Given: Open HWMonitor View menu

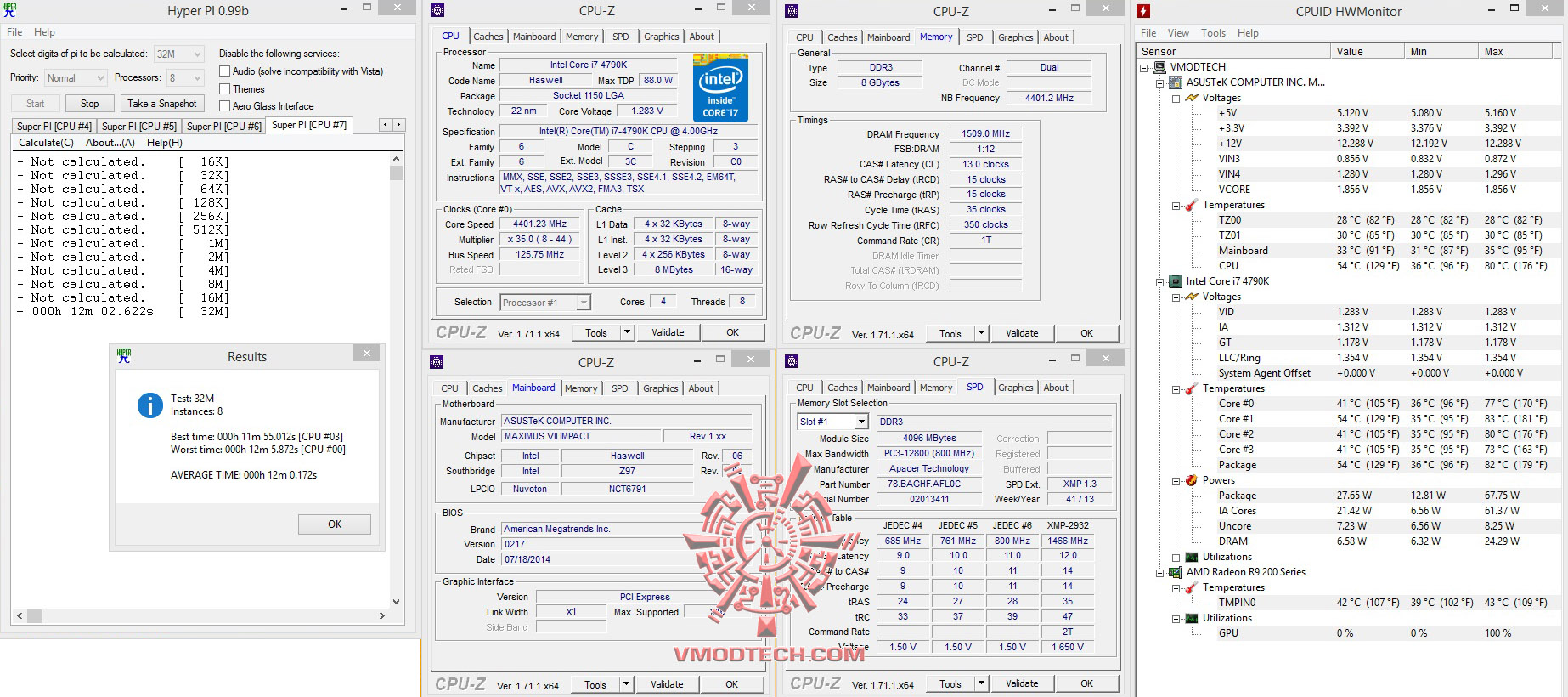Looking at the screenshot, I should click(1178, 33).
